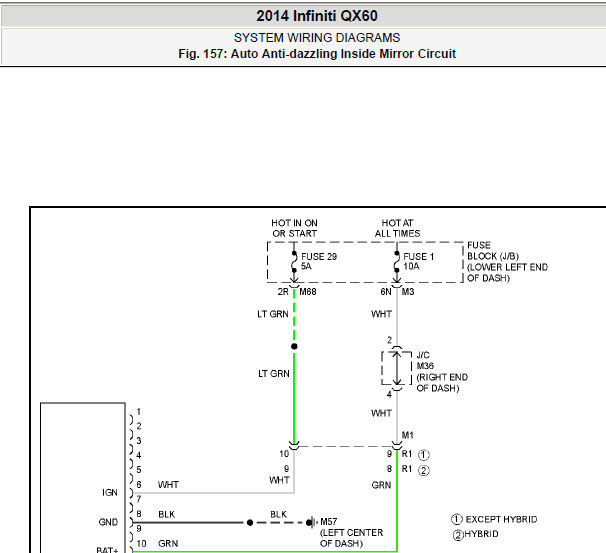The width and height of the screenshot is (606, 553).
Task: Click the 'FUSE 1 10A' label
Action: pos(419,262)
